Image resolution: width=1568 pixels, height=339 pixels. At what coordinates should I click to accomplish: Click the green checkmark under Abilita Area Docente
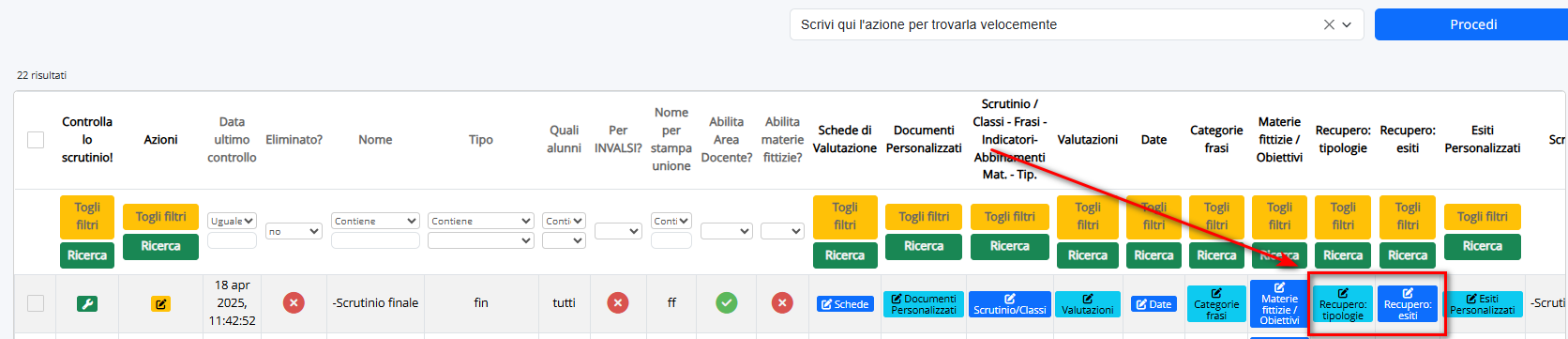727,302
